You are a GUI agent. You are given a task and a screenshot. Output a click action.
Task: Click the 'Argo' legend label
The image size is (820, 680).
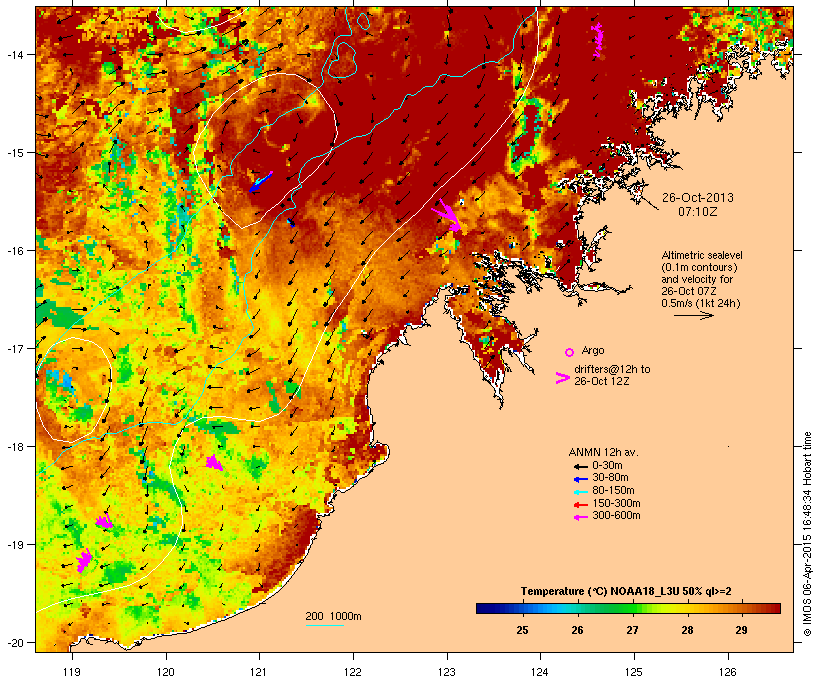(x=593, y=350)
